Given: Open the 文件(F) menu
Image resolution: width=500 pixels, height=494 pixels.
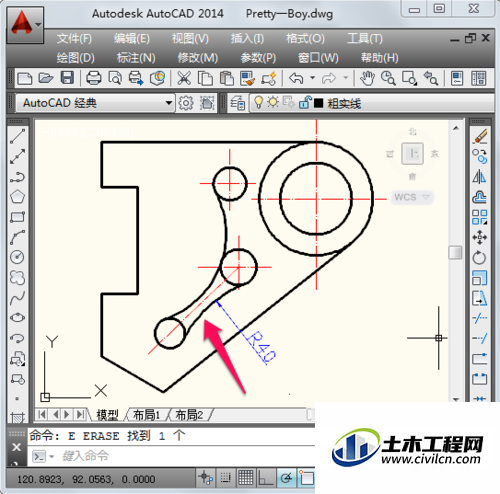Looking at the screenshot, I should pos(74,39).
